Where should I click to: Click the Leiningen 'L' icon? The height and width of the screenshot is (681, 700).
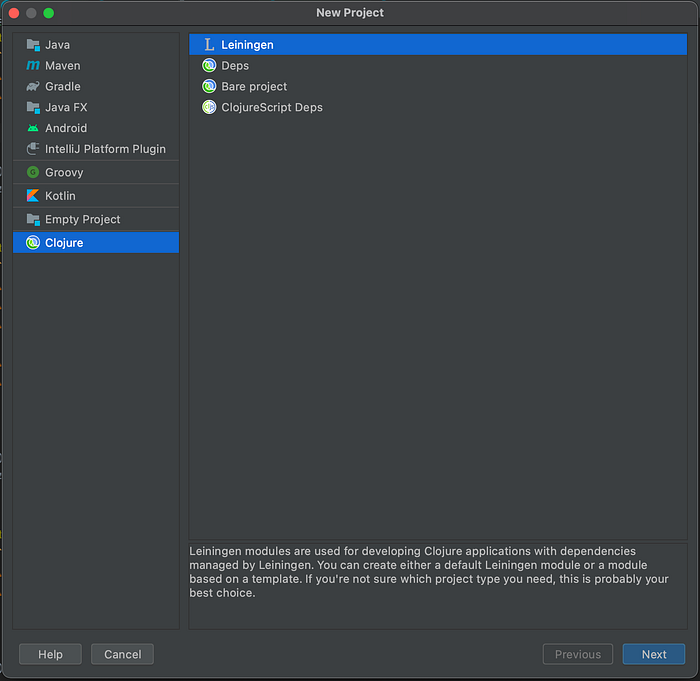coord(209,45)
